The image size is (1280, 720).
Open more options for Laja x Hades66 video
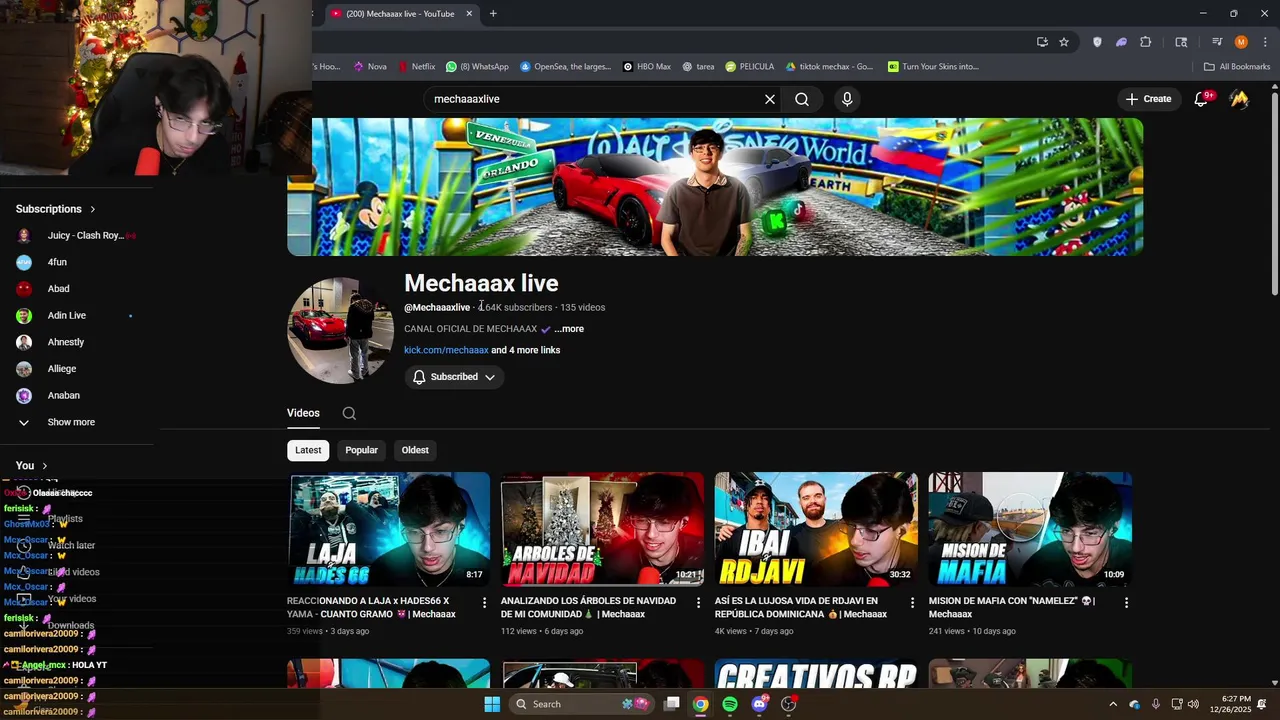point(484,603)
